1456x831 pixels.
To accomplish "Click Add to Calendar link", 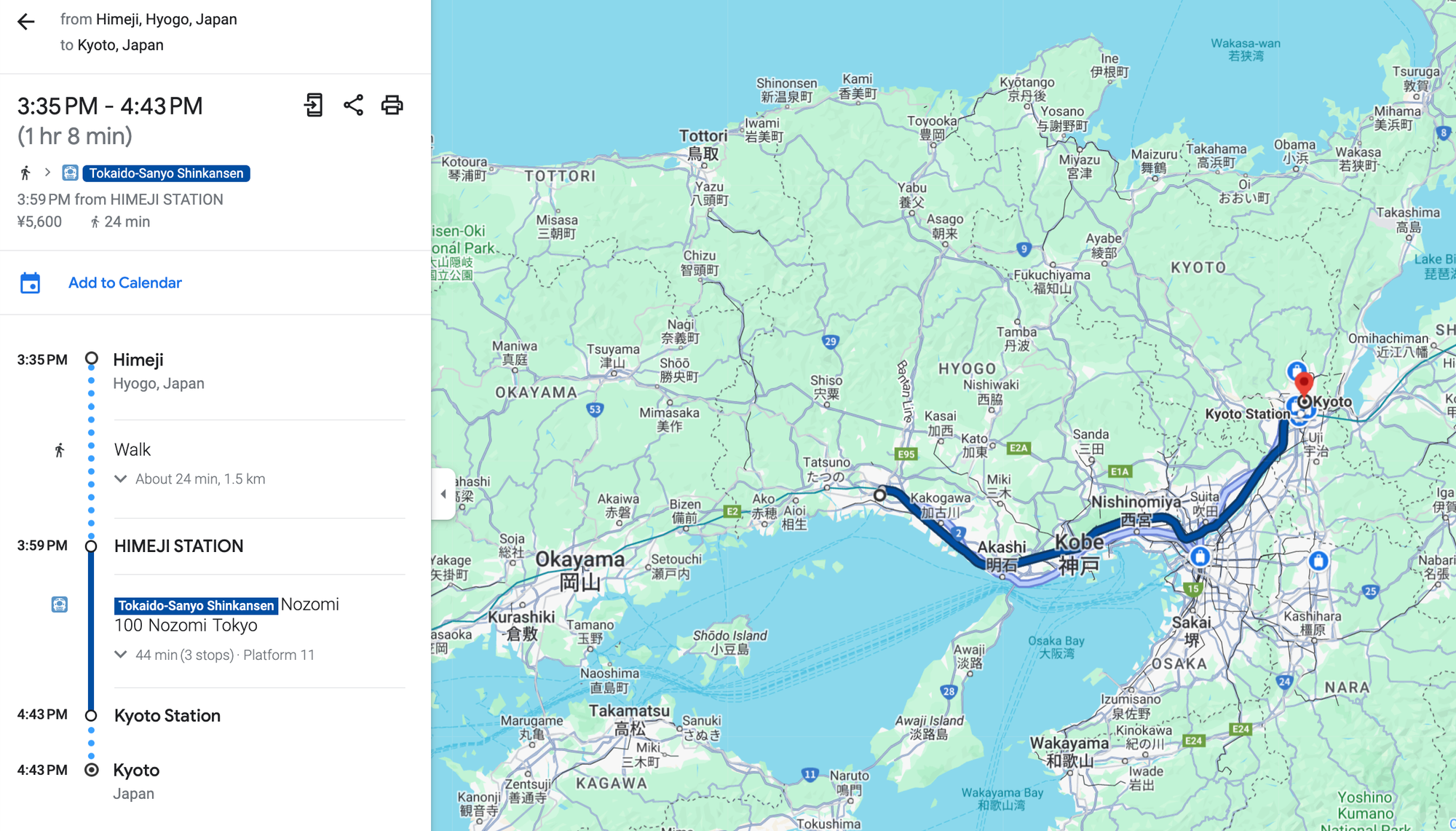I will [124, 283].
